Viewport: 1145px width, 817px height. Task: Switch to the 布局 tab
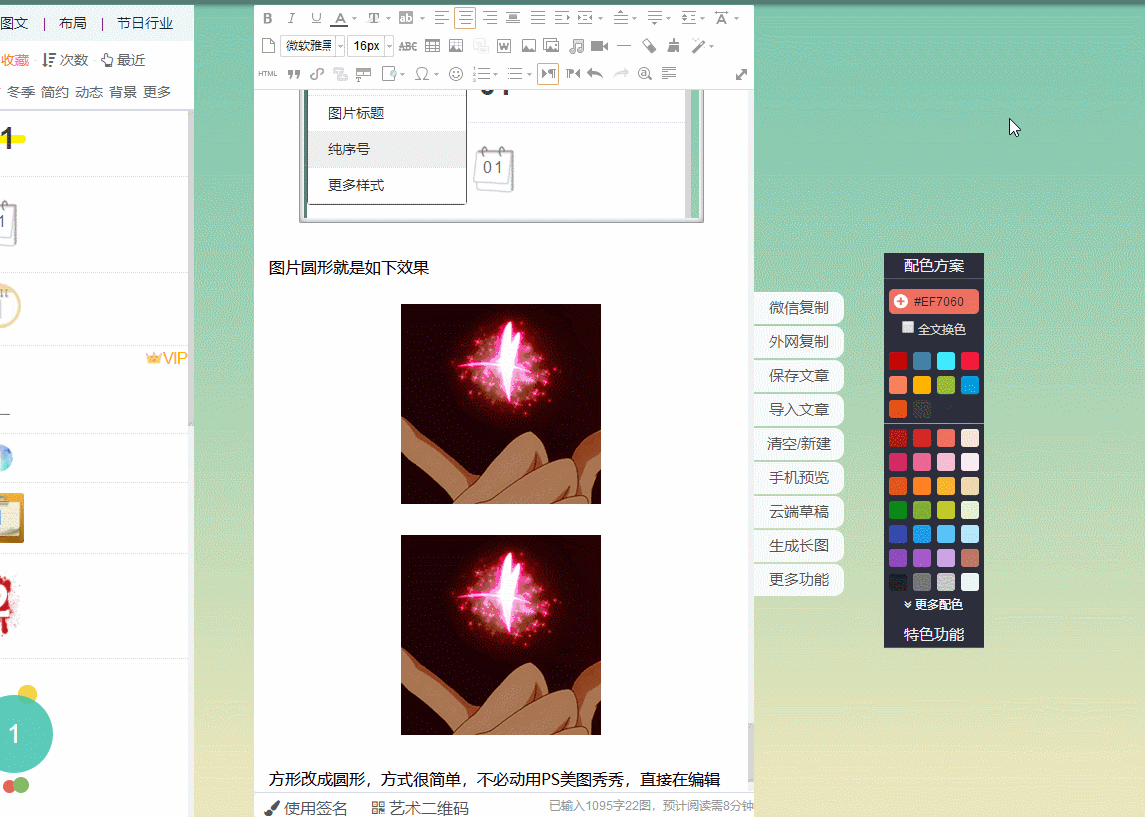(x=72, y=23)
